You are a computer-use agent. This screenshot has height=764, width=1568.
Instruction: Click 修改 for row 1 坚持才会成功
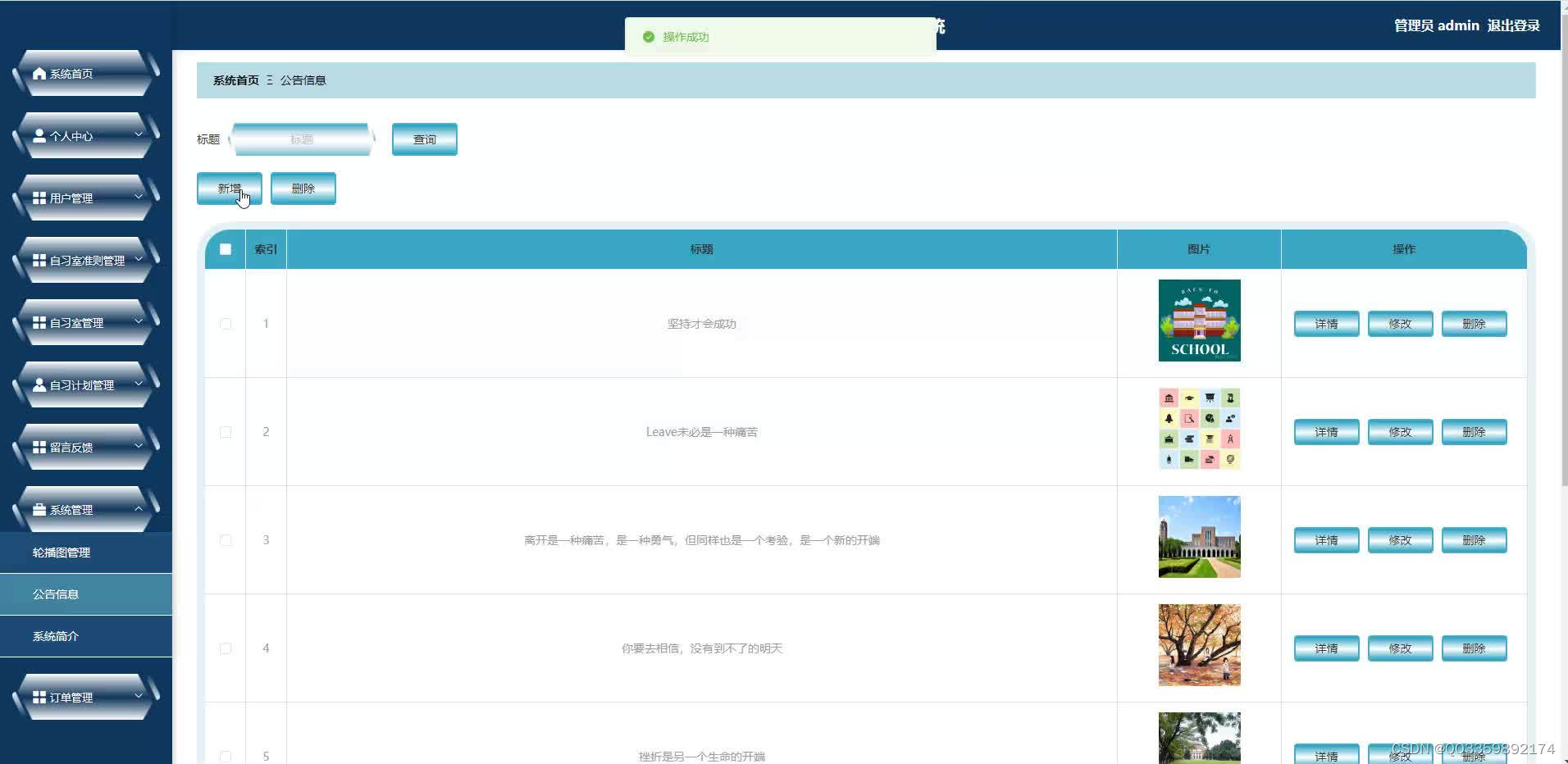pos(1401,324)
